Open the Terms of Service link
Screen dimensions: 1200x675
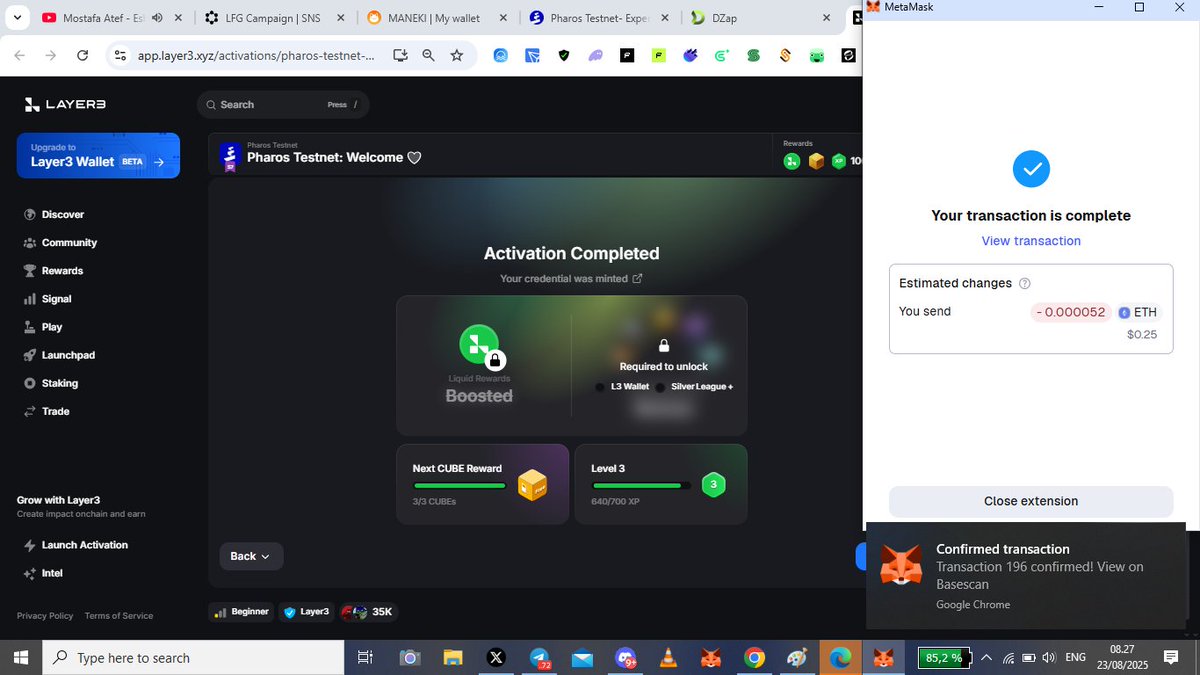point(119,616)
